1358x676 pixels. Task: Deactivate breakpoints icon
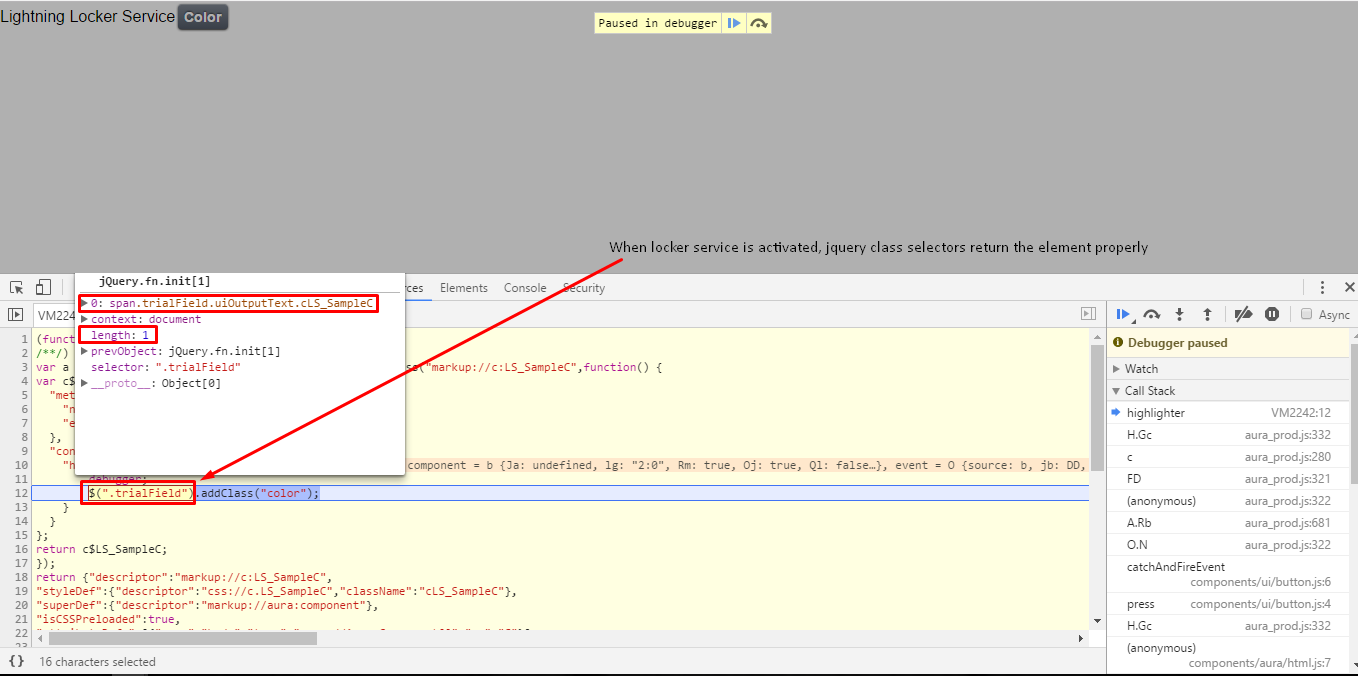1243,314
